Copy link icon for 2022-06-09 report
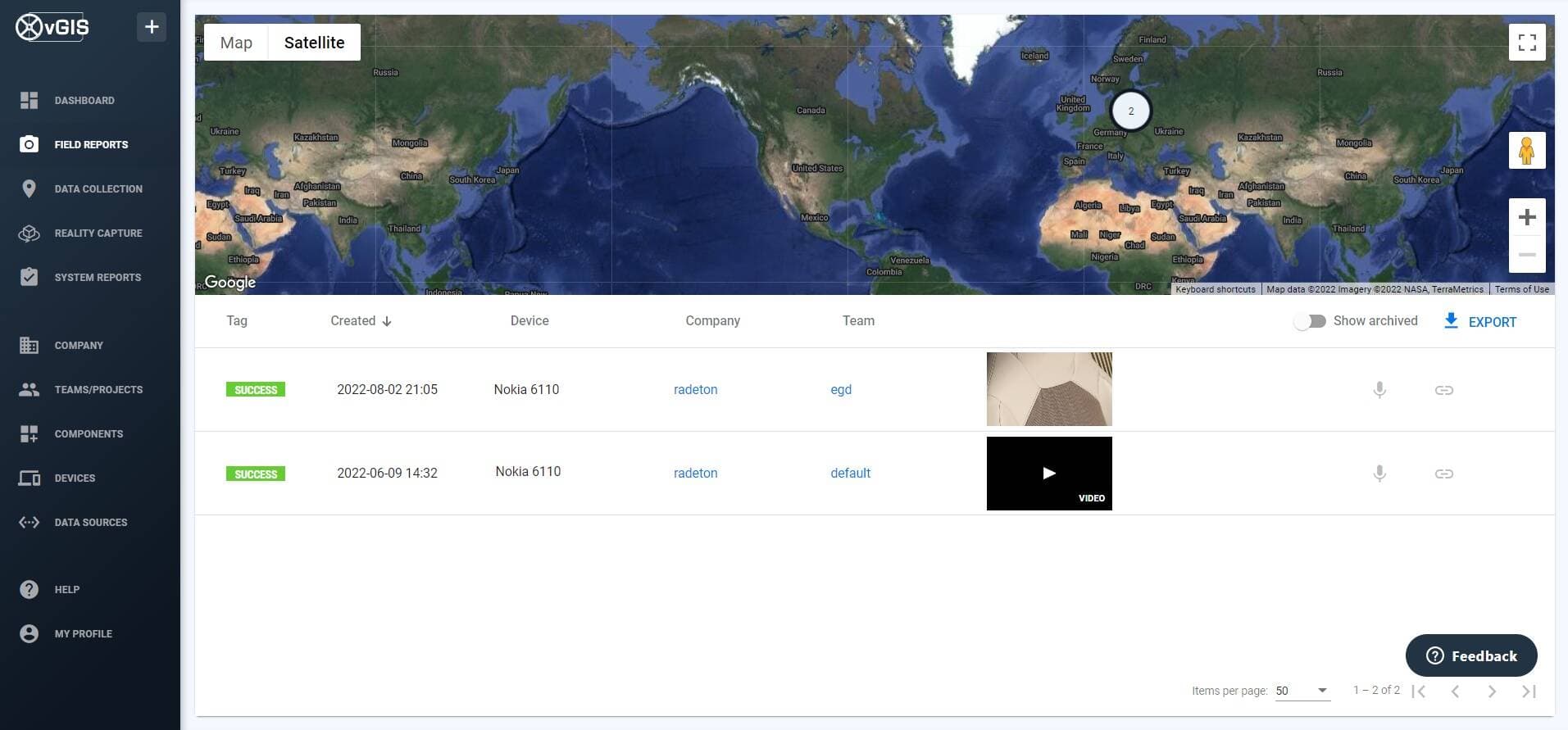The image size is (1568, 730). [x=1444, y=474]
